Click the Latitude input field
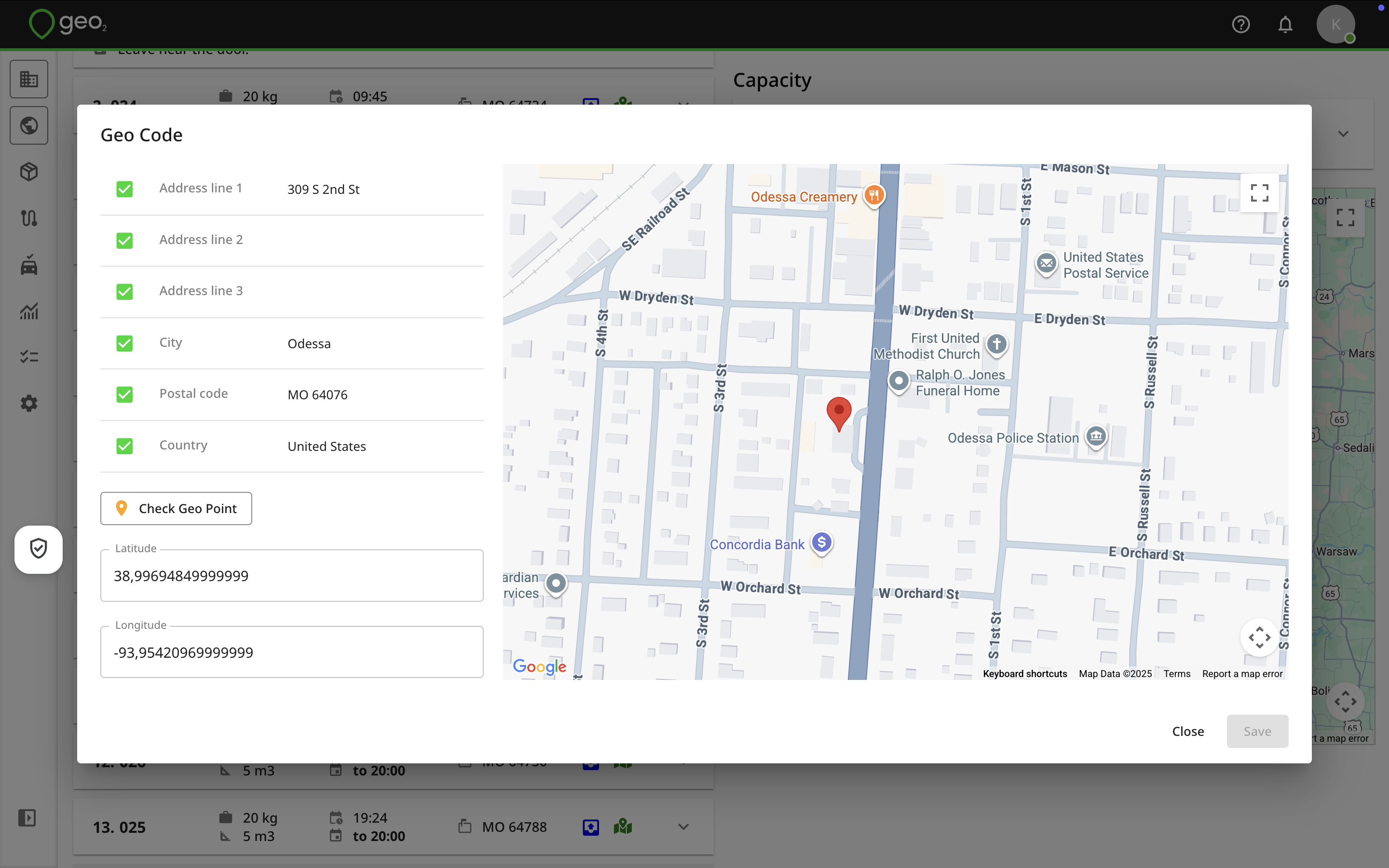This screenshot has height=868, width=1389. (292, 576)
